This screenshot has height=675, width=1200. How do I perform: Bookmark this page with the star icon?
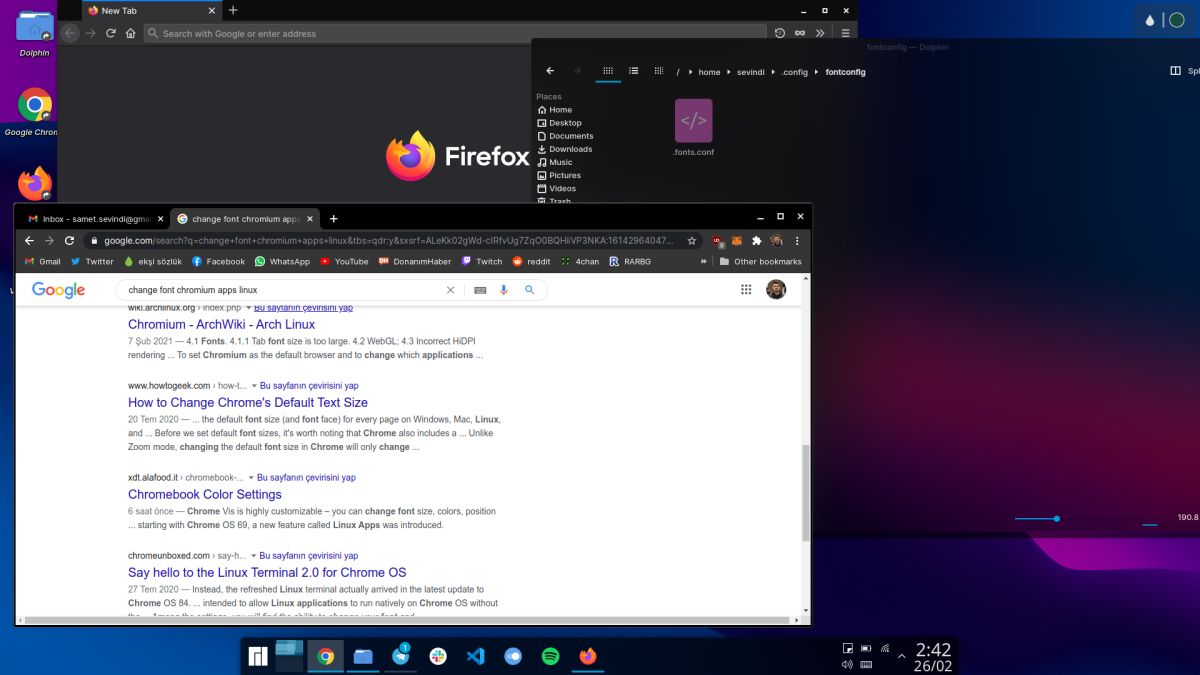(x=692, y=240)
